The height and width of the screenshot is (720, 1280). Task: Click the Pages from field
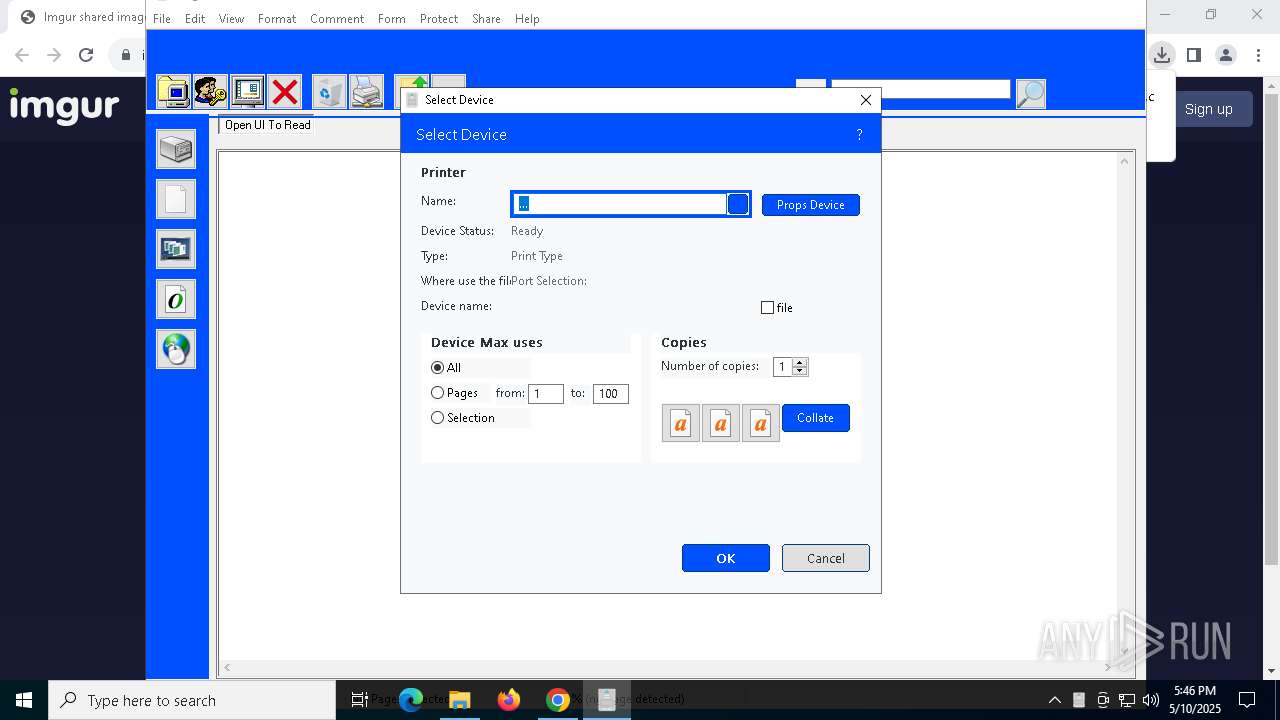(546, 394)
